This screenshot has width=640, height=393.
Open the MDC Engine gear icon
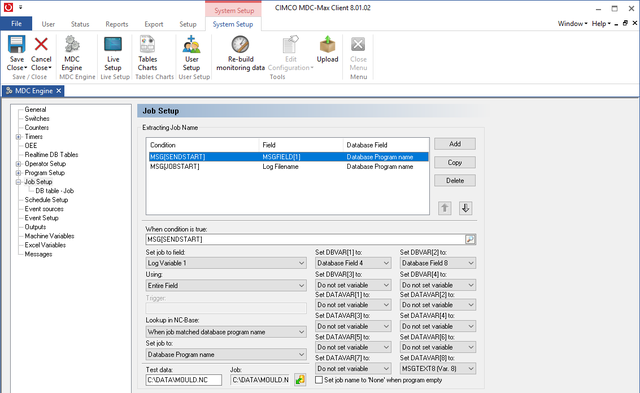[x=72, y=44]
